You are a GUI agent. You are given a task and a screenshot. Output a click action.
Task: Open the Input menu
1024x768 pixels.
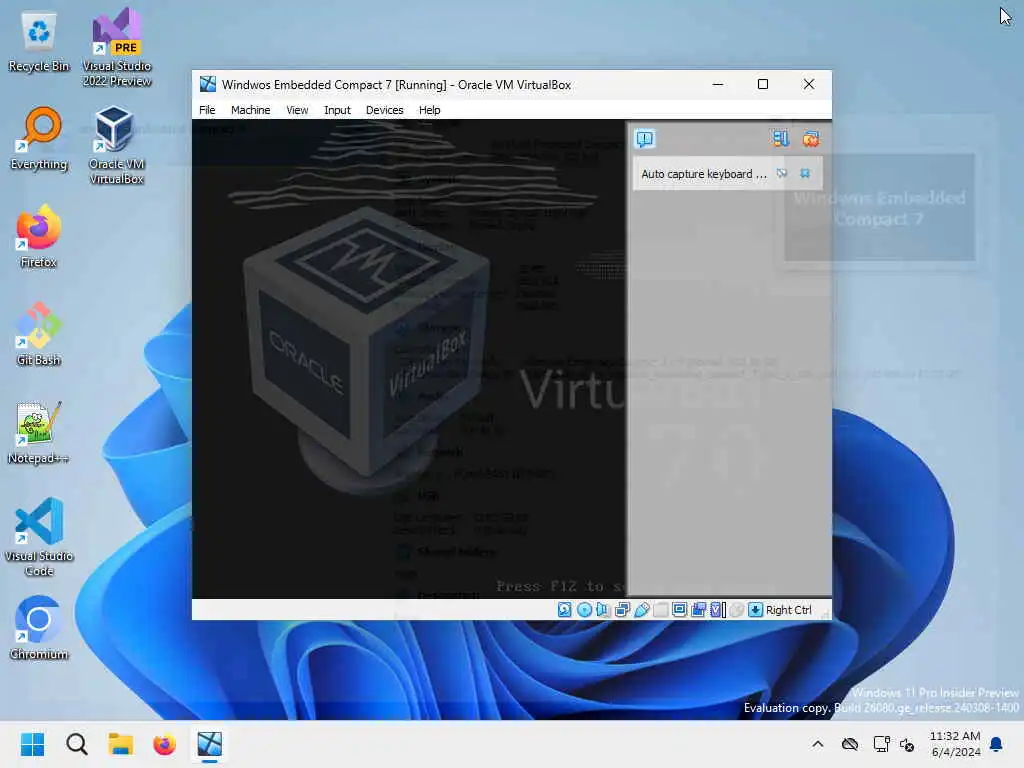[337, 110]
